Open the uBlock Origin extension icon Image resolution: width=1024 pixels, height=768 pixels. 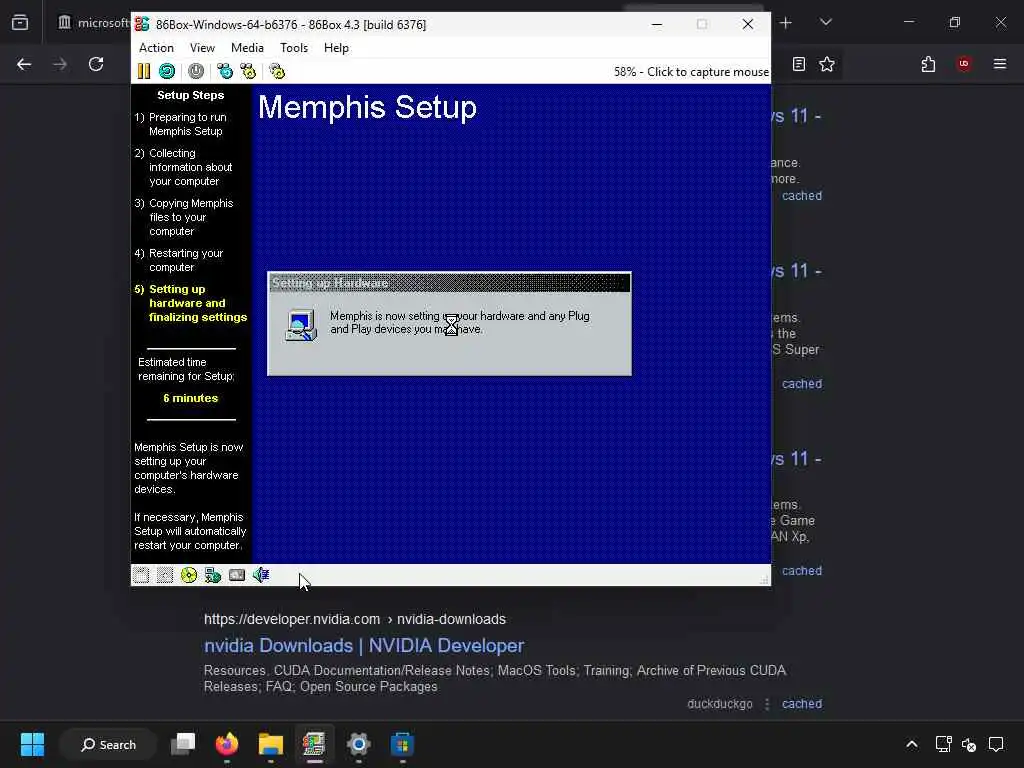tap(964, 64)
